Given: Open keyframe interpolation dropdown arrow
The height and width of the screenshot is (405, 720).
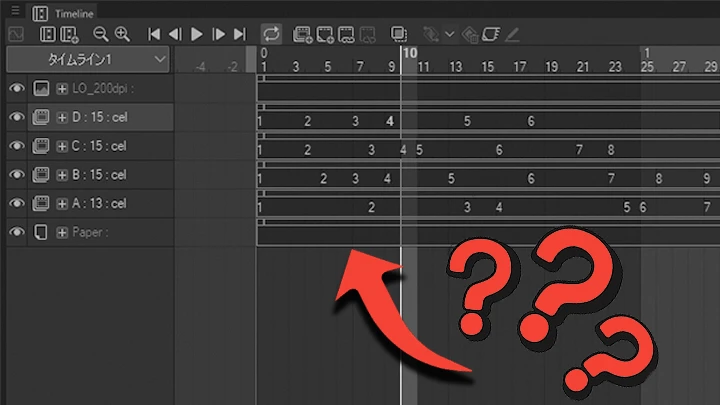Looking at the screenshot, I should tap(450, 34).
